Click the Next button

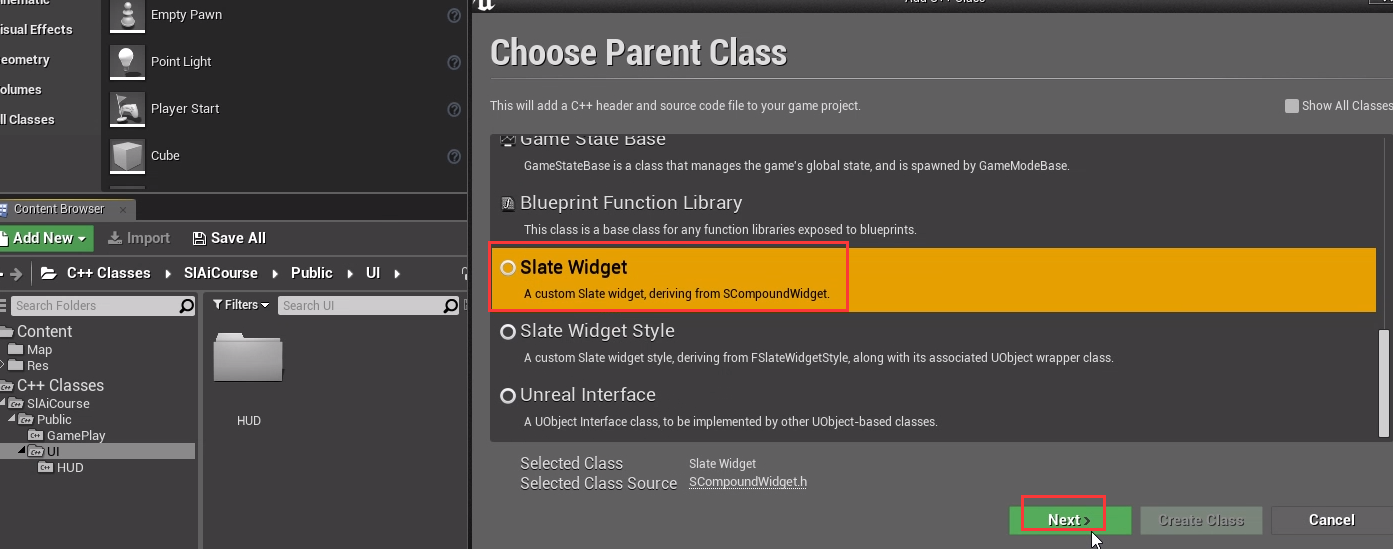(1070, 520)
